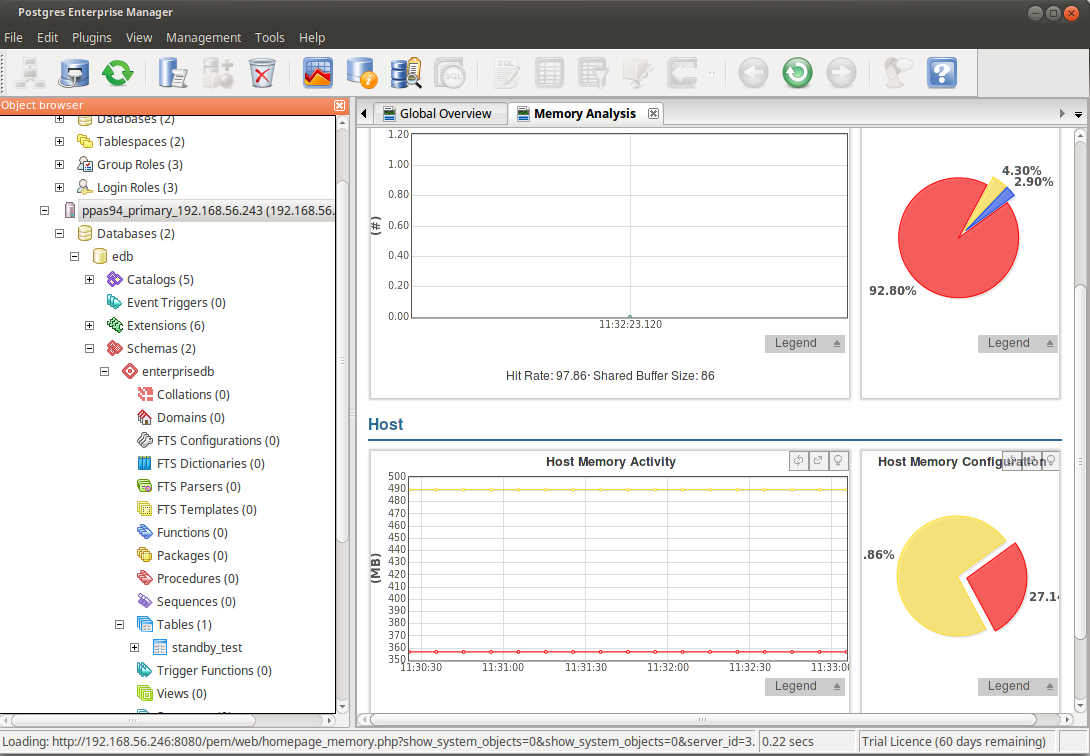Expand Legend under top-right pie chart
The height and width of the screenshot is (756, 1090).
pos(1018,343)
